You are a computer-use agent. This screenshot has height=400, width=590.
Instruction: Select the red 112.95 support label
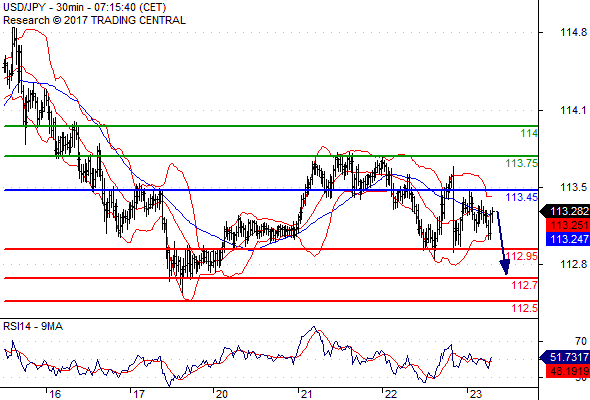click(x=522, y=256)
